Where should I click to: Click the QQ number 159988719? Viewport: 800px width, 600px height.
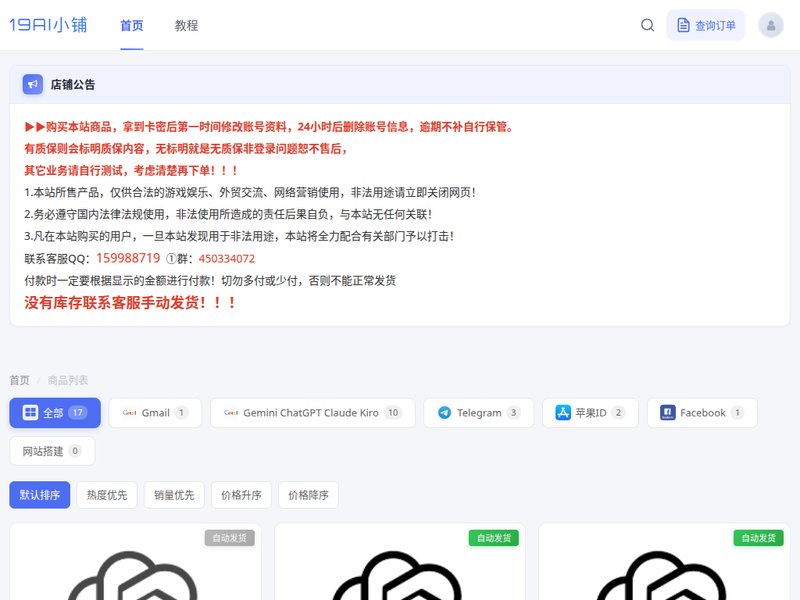pos(128,258)
